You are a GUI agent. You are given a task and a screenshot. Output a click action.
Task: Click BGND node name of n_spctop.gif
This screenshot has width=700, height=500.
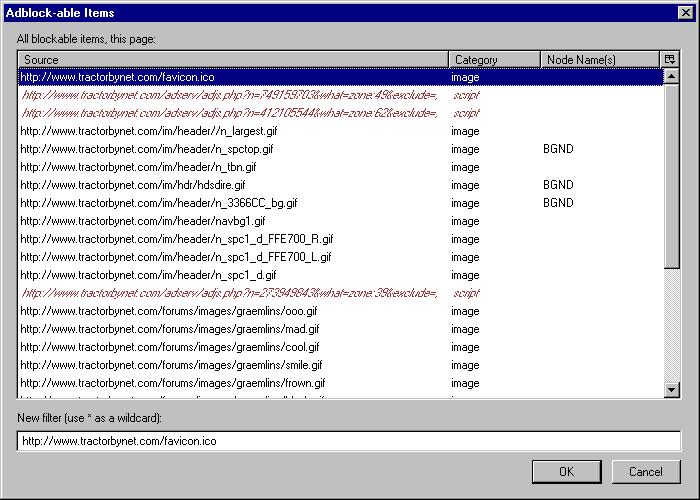point(558,149)
